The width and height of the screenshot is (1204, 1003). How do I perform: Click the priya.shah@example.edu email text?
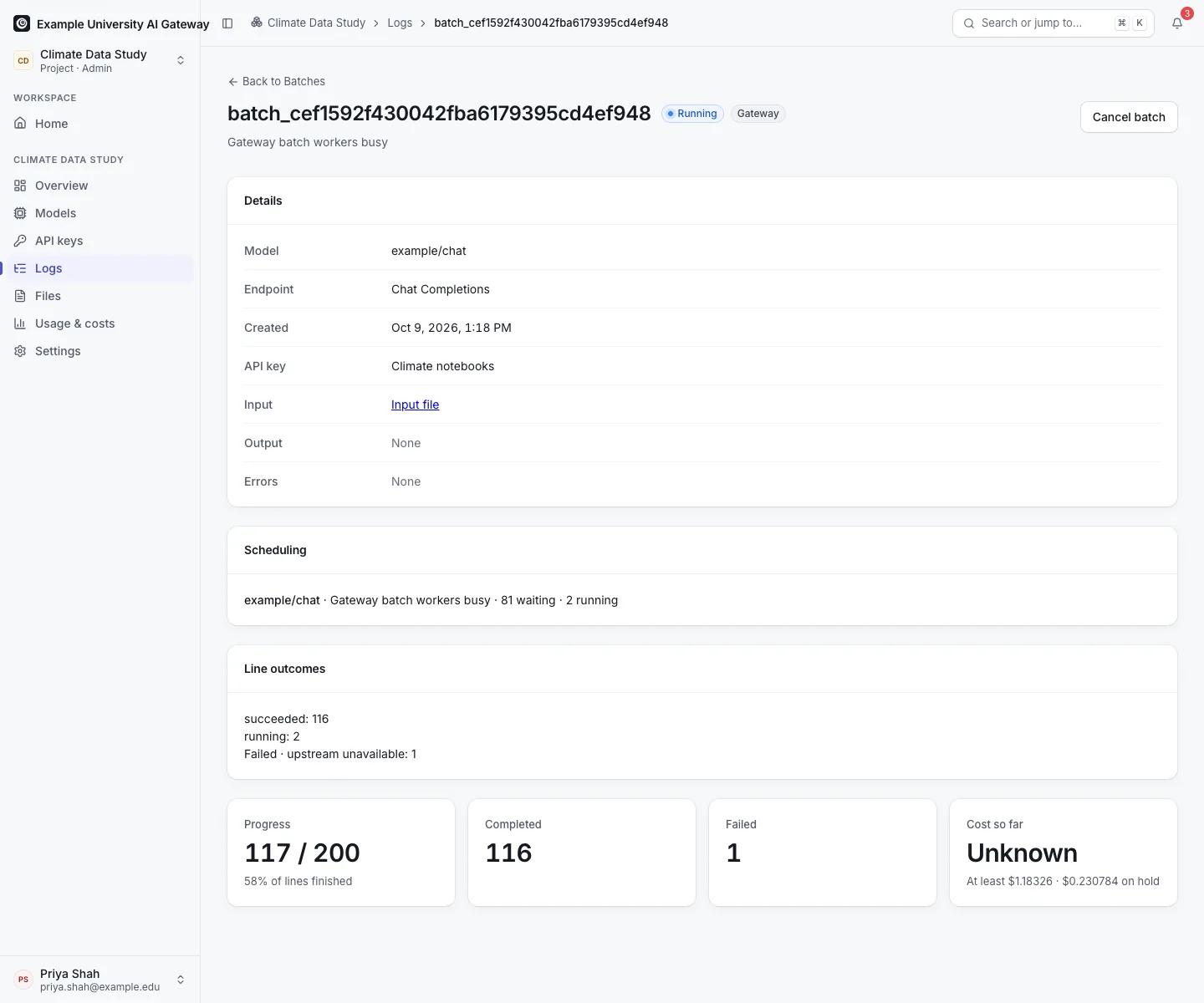pyautogui.click(x=99, y=987)
